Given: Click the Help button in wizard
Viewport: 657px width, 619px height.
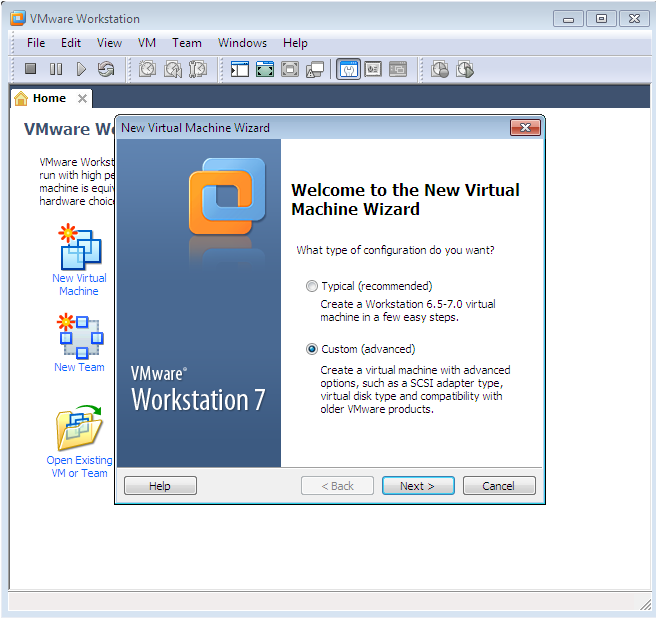Looking at the screenshot, I should [x=160, y=486].
